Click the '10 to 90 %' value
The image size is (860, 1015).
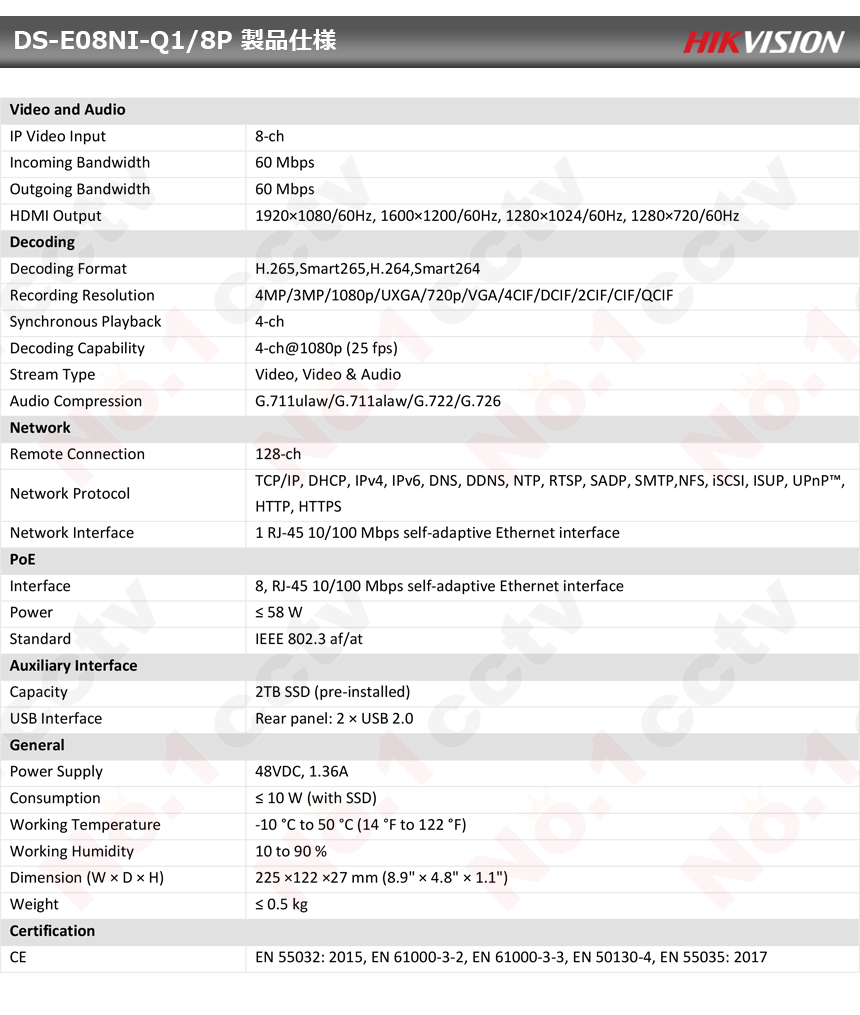pos(291,851)
